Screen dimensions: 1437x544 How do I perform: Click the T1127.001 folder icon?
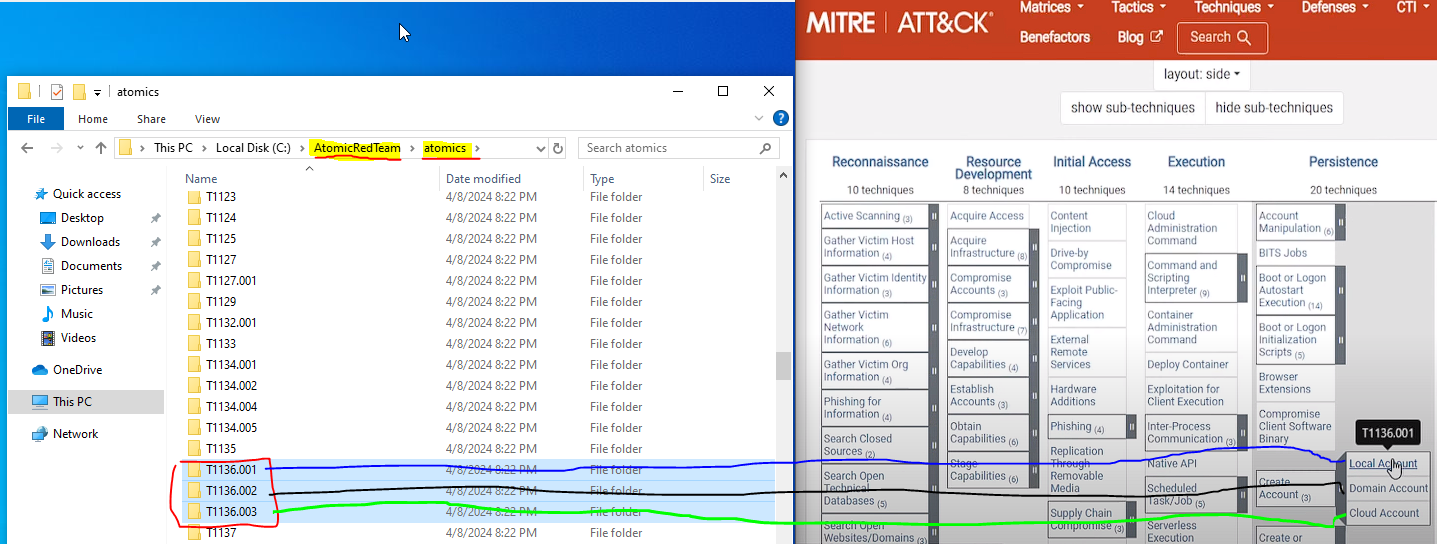(194, 281)
